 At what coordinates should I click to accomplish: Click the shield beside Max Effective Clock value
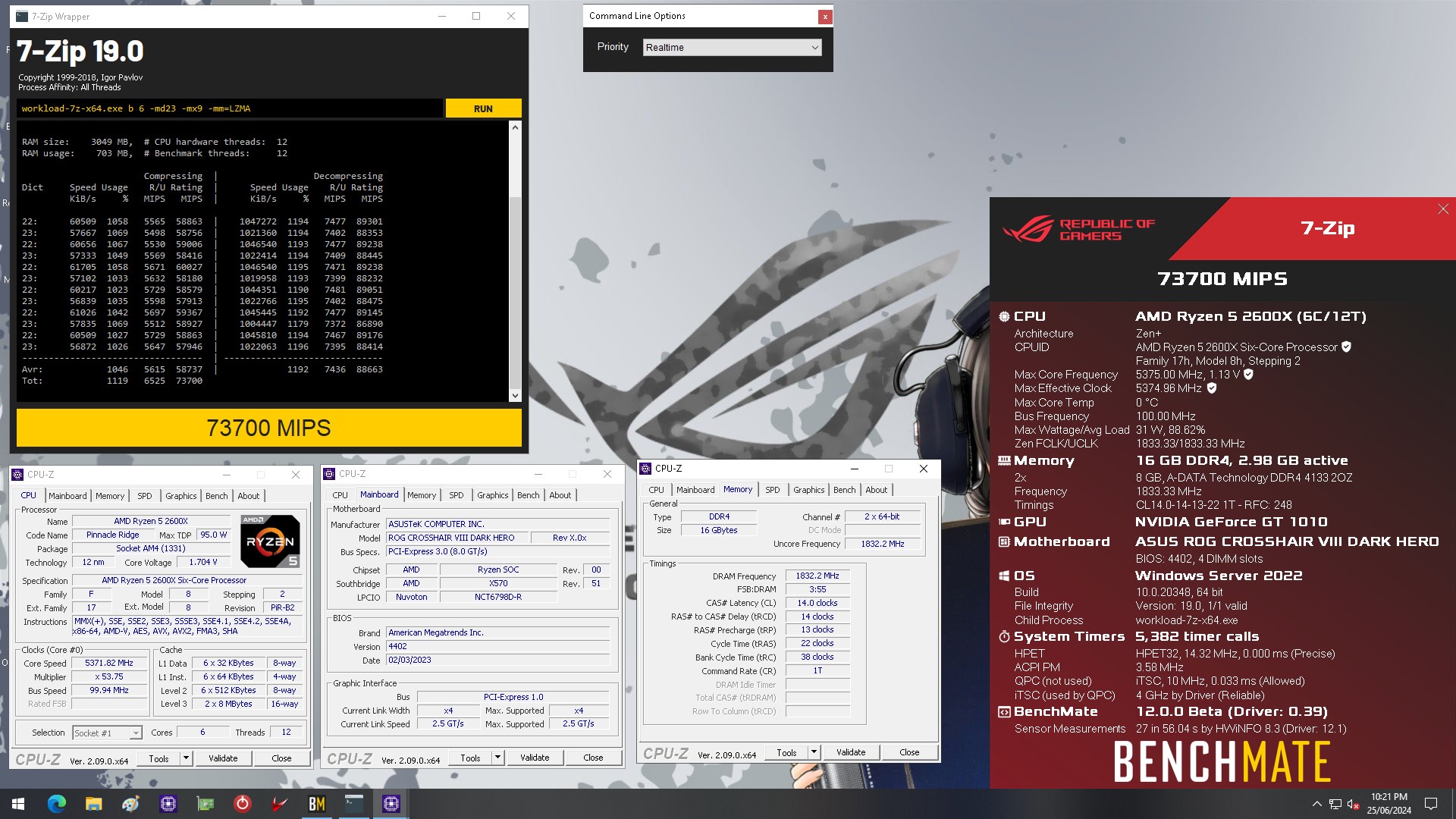1212,388
